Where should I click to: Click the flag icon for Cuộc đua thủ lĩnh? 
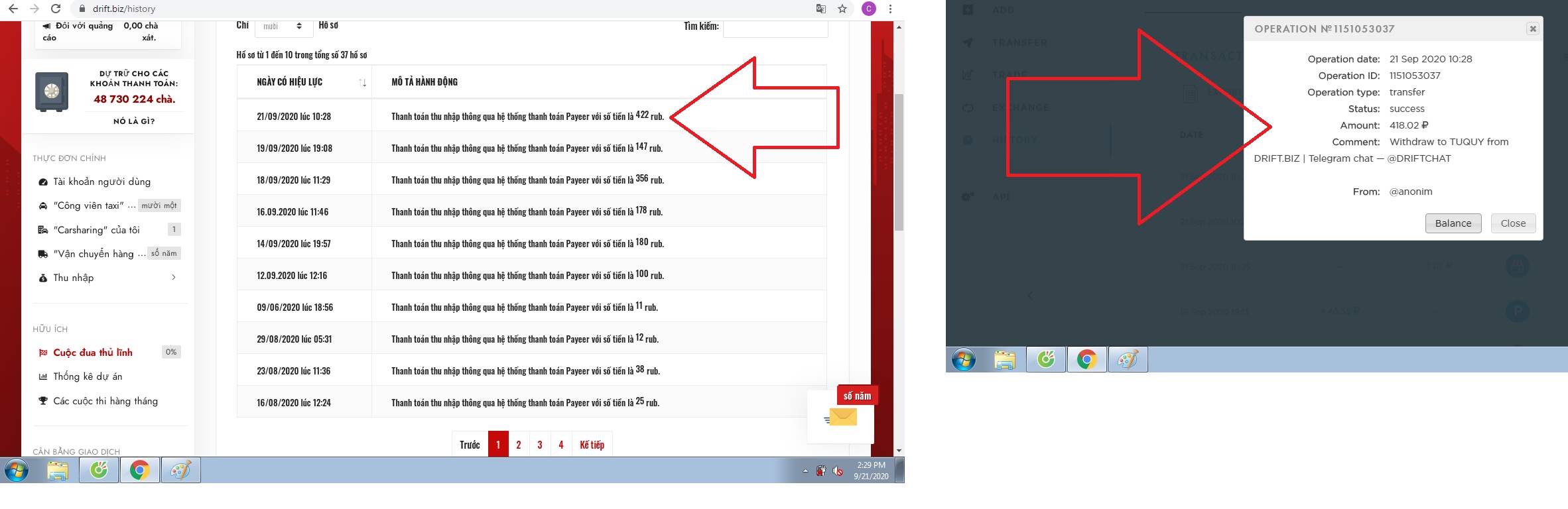[x=43, y=353]
